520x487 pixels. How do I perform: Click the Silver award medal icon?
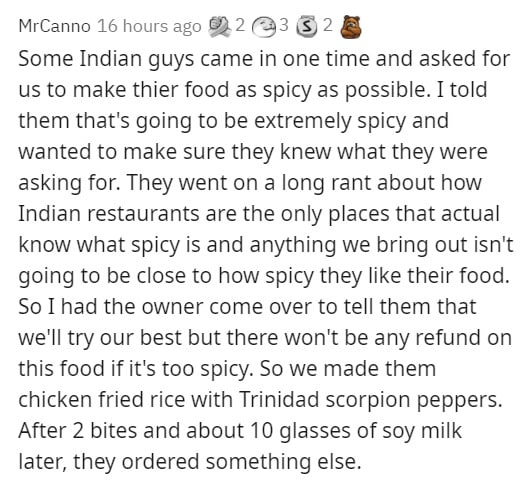306,28
